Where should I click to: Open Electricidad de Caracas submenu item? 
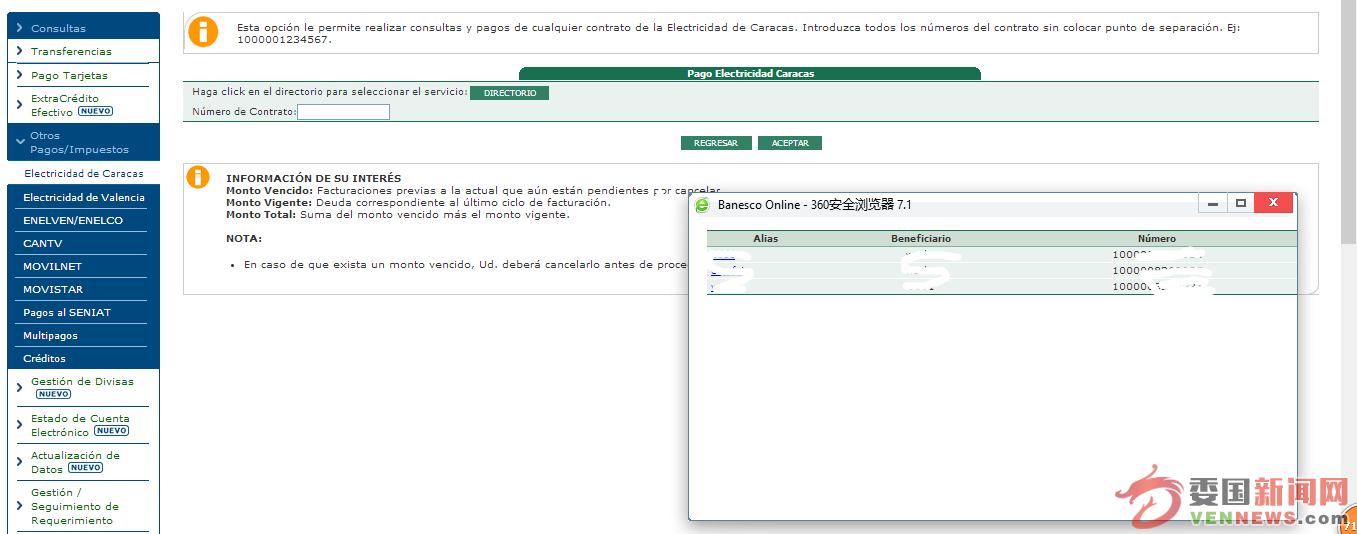84,174
